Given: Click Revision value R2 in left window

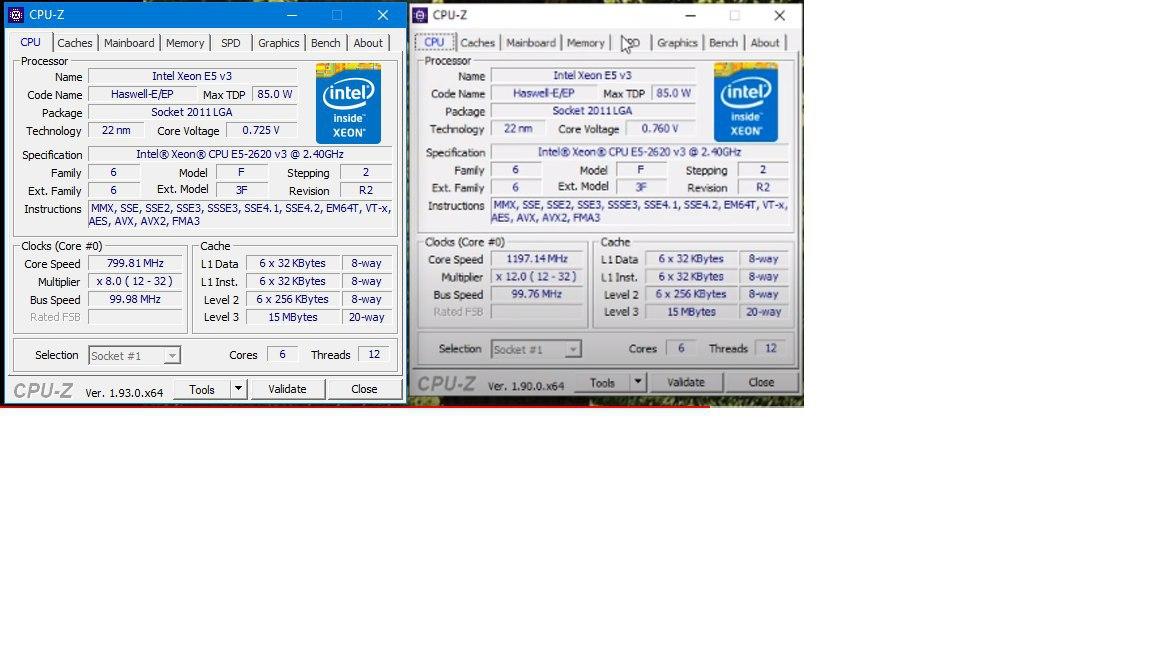Looking at the screenshot, I should (366, 190).
